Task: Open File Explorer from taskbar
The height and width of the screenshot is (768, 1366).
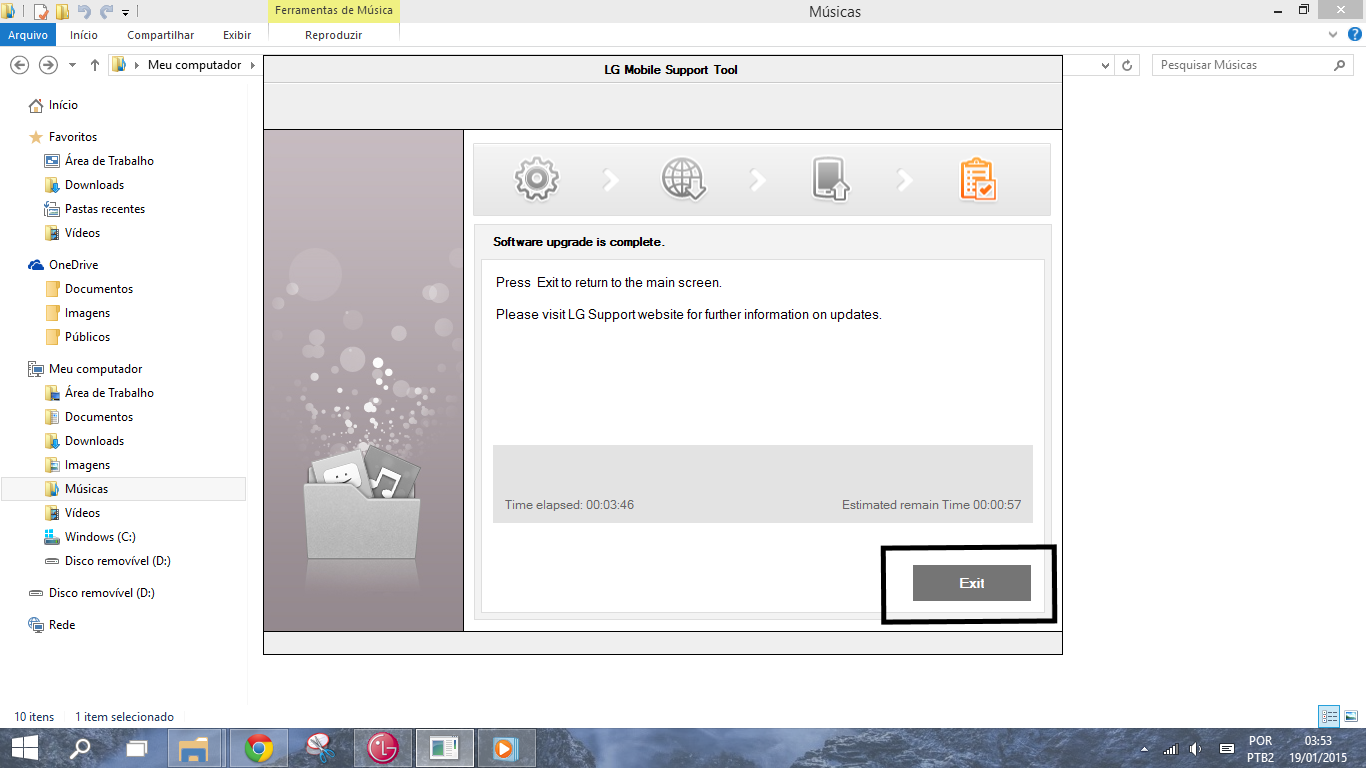Action: pos(194,748)
